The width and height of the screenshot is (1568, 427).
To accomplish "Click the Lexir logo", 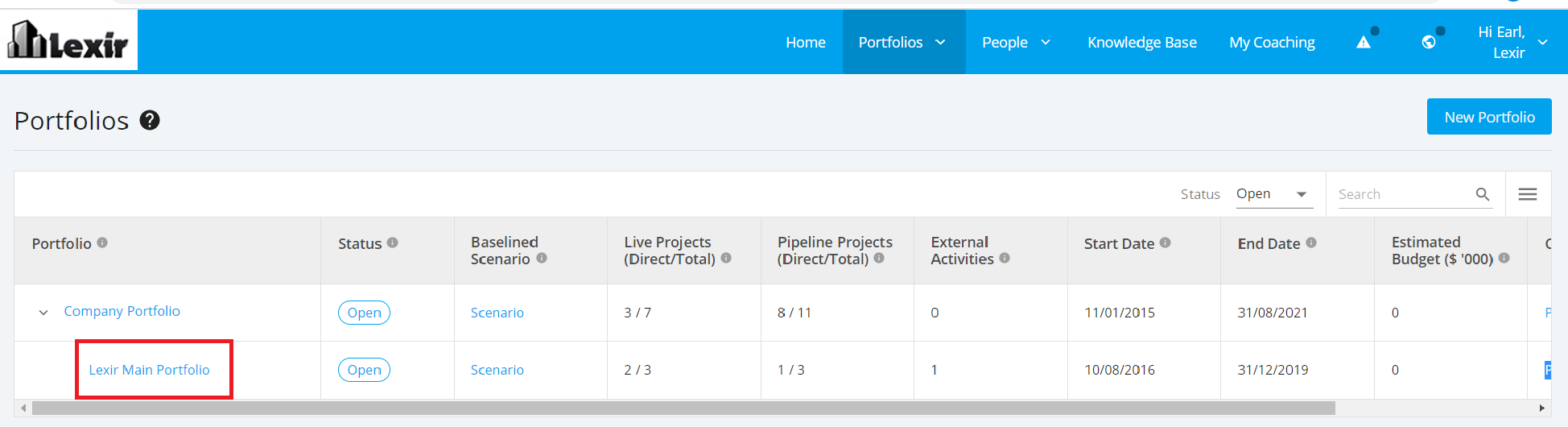I will pos(68,40).
